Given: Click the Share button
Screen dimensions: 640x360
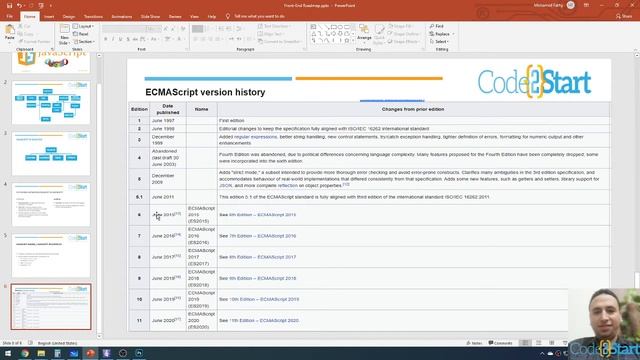Looking at the screenshot, I should [624, 16].
